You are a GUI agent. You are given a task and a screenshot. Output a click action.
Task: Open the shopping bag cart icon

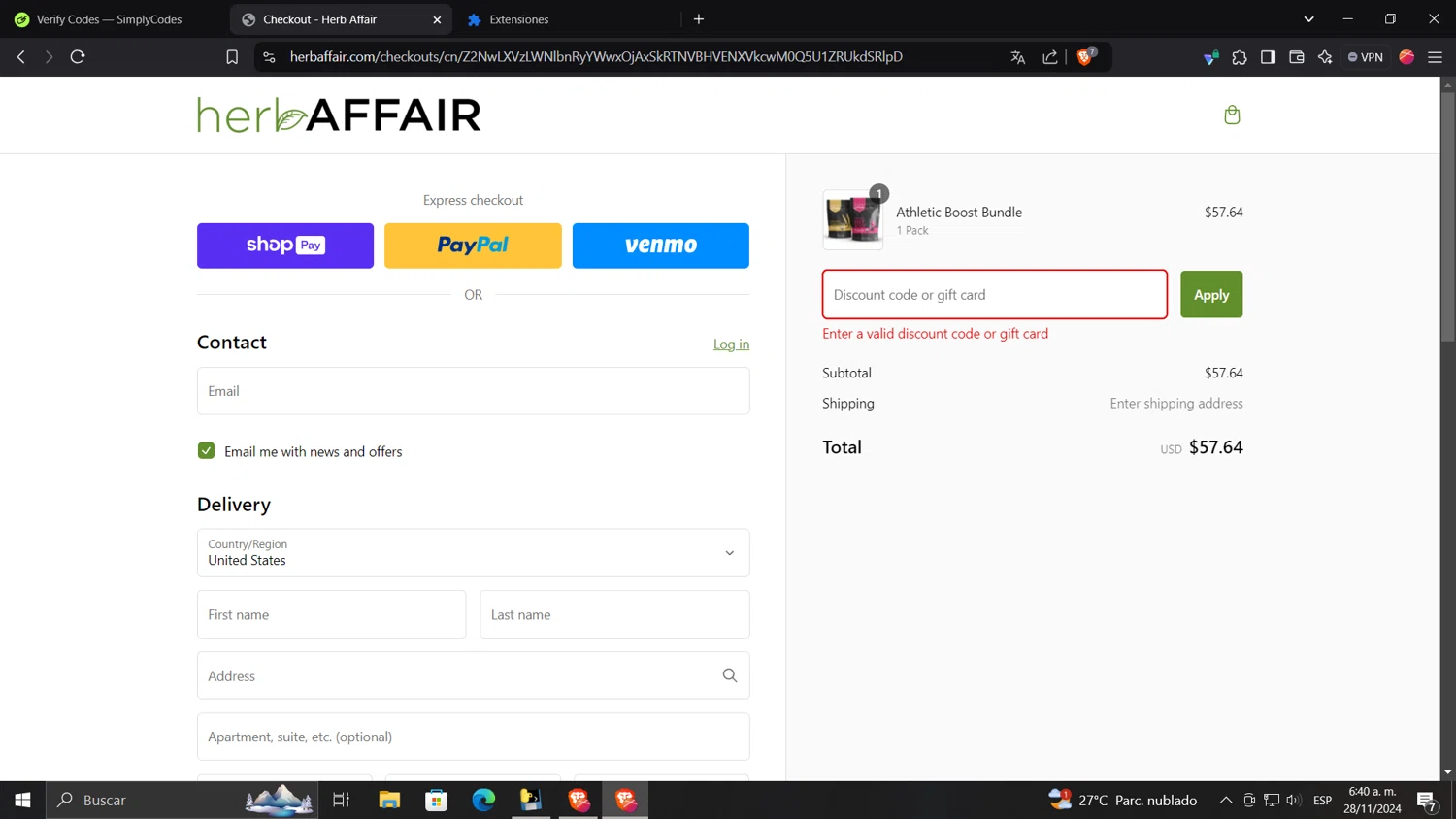[1232, 115]
